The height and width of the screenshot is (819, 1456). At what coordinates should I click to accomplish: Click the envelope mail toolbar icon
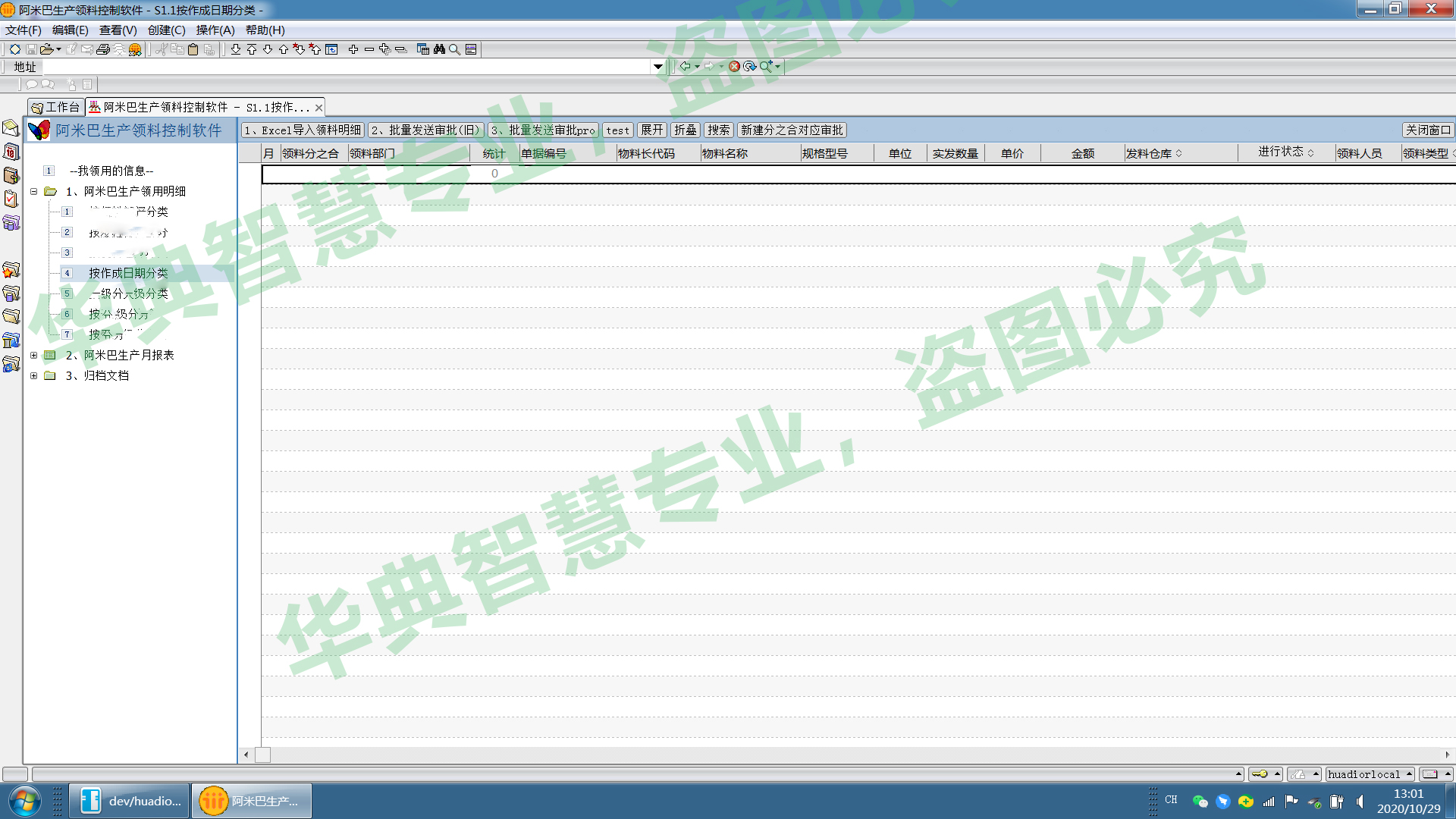pyautogui.click(x=87, y=49)
